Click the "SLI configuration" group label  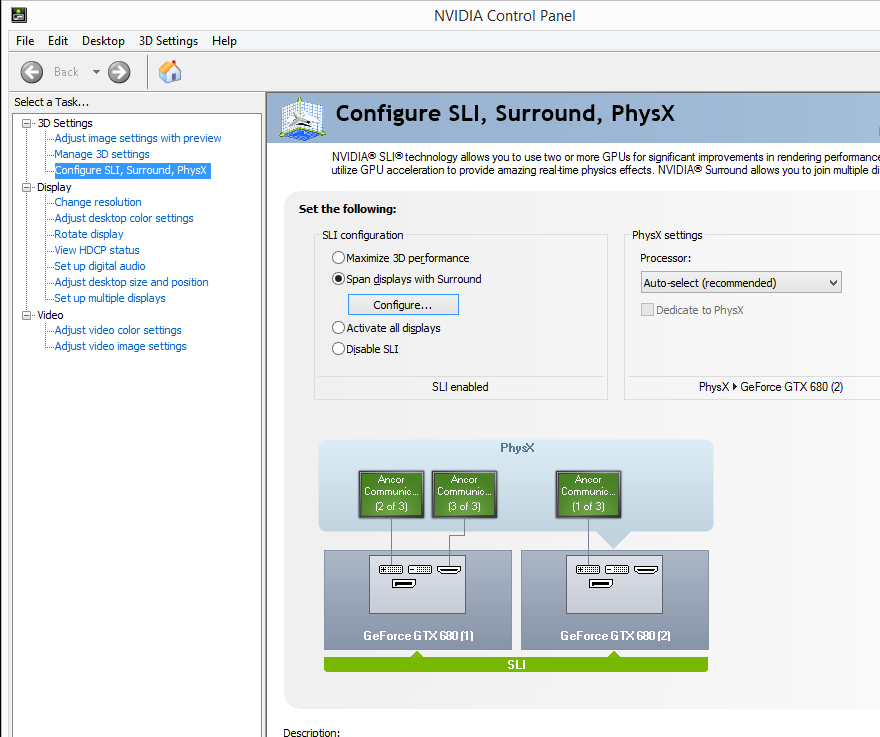click(x=363, y=235)
